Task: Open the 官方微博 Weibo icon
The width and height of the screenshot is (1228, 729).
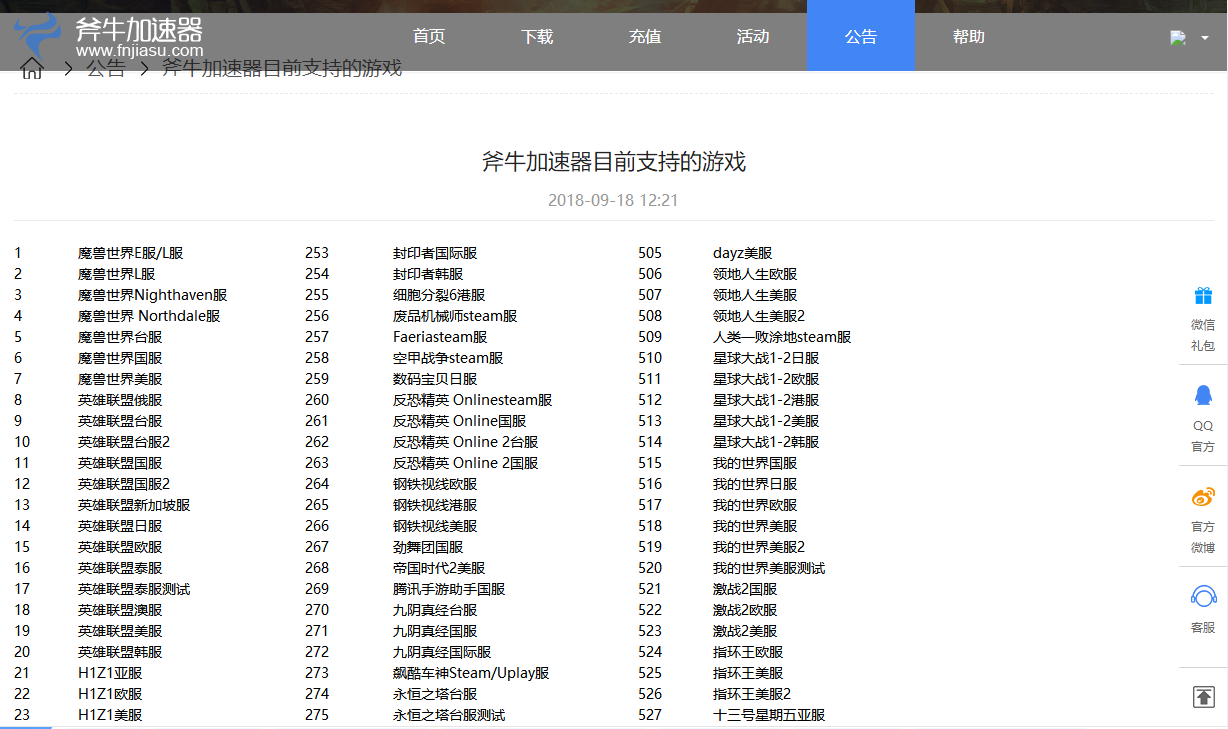Action: click(1202, 494)
